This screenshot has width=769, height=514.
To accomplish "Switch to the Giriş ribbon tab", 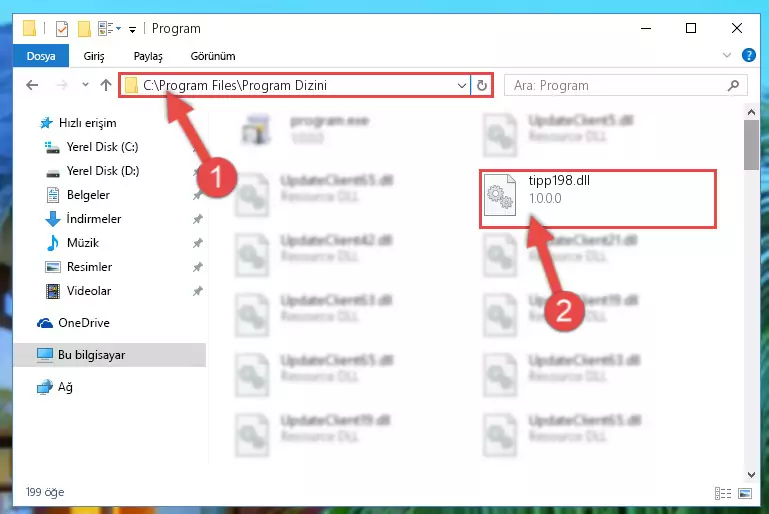I will (x=94, y=56).
